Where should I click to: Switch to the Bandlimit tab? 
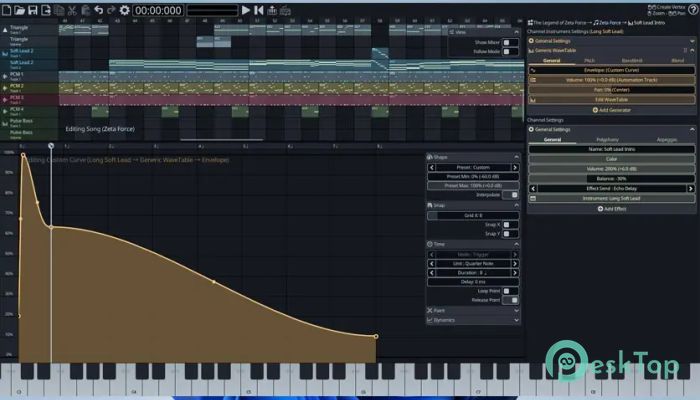click(632, 60)
